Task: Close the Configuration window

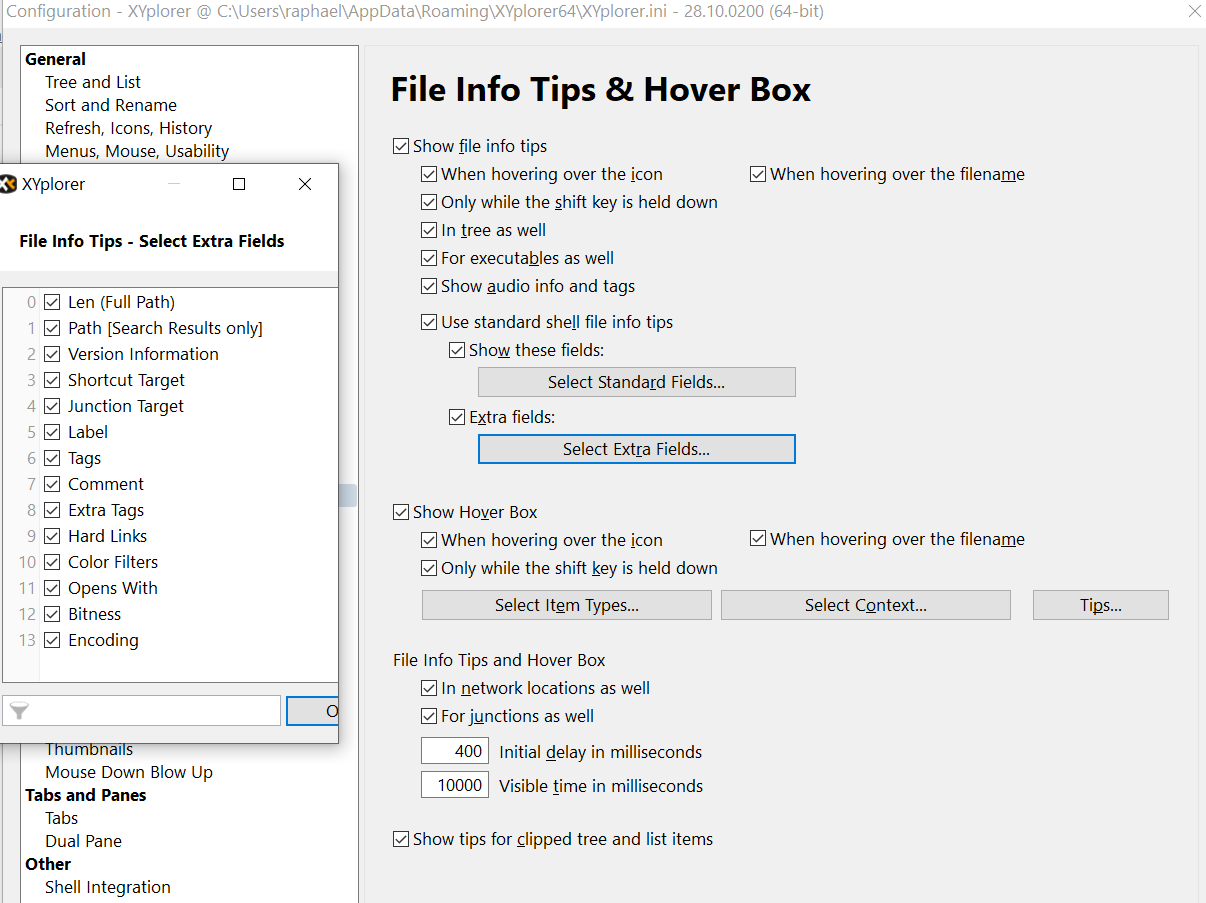Action: point(1194,12)
